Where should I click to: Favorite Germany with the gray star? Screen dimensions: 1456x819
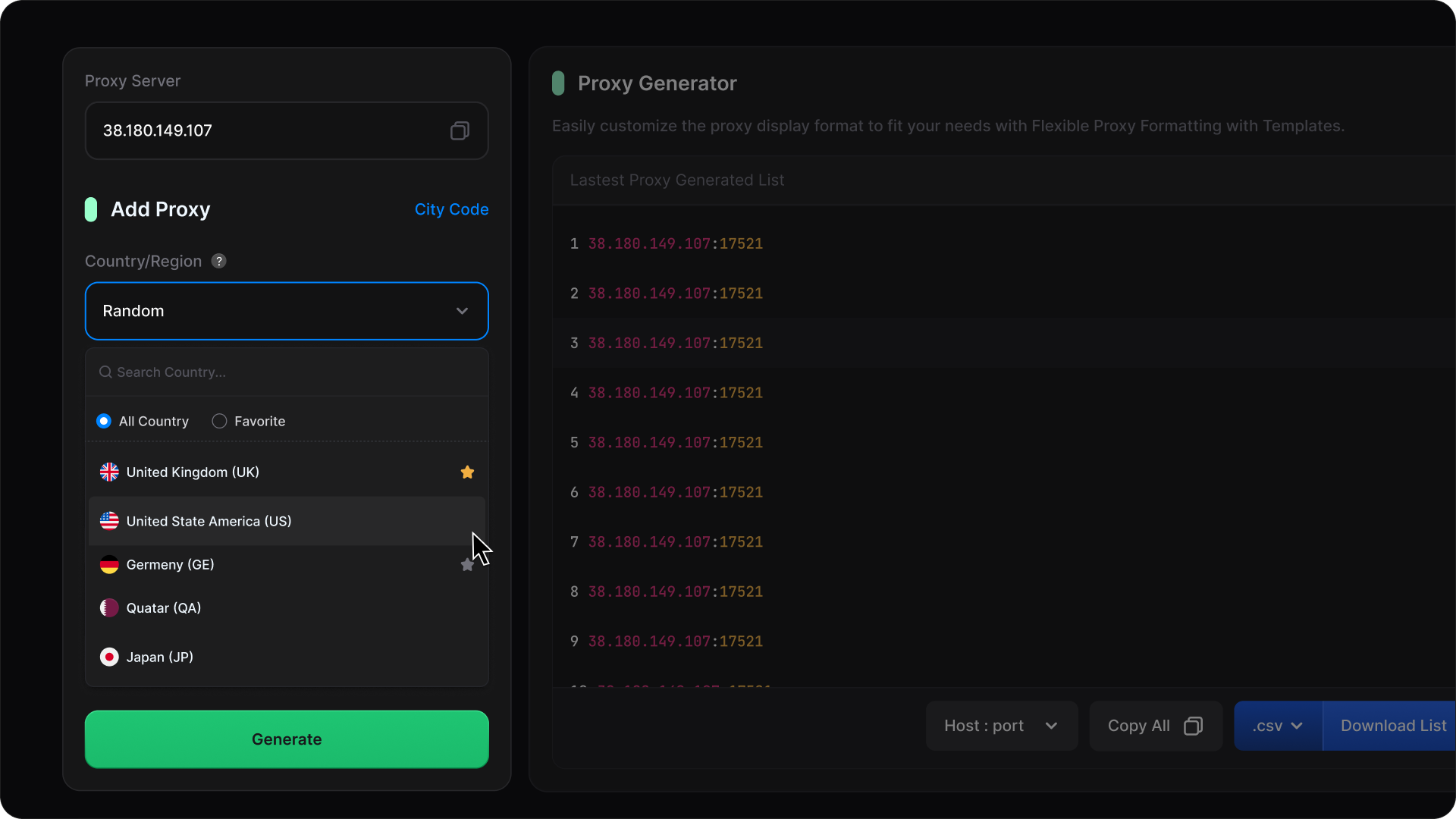click(466, 566)
